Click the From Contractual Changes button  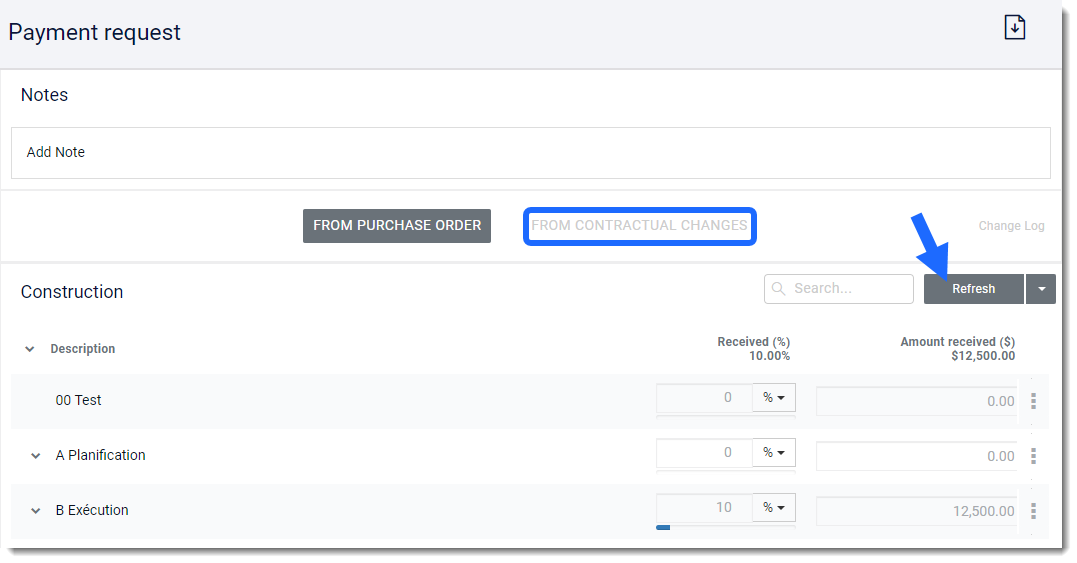pos(640,226)
